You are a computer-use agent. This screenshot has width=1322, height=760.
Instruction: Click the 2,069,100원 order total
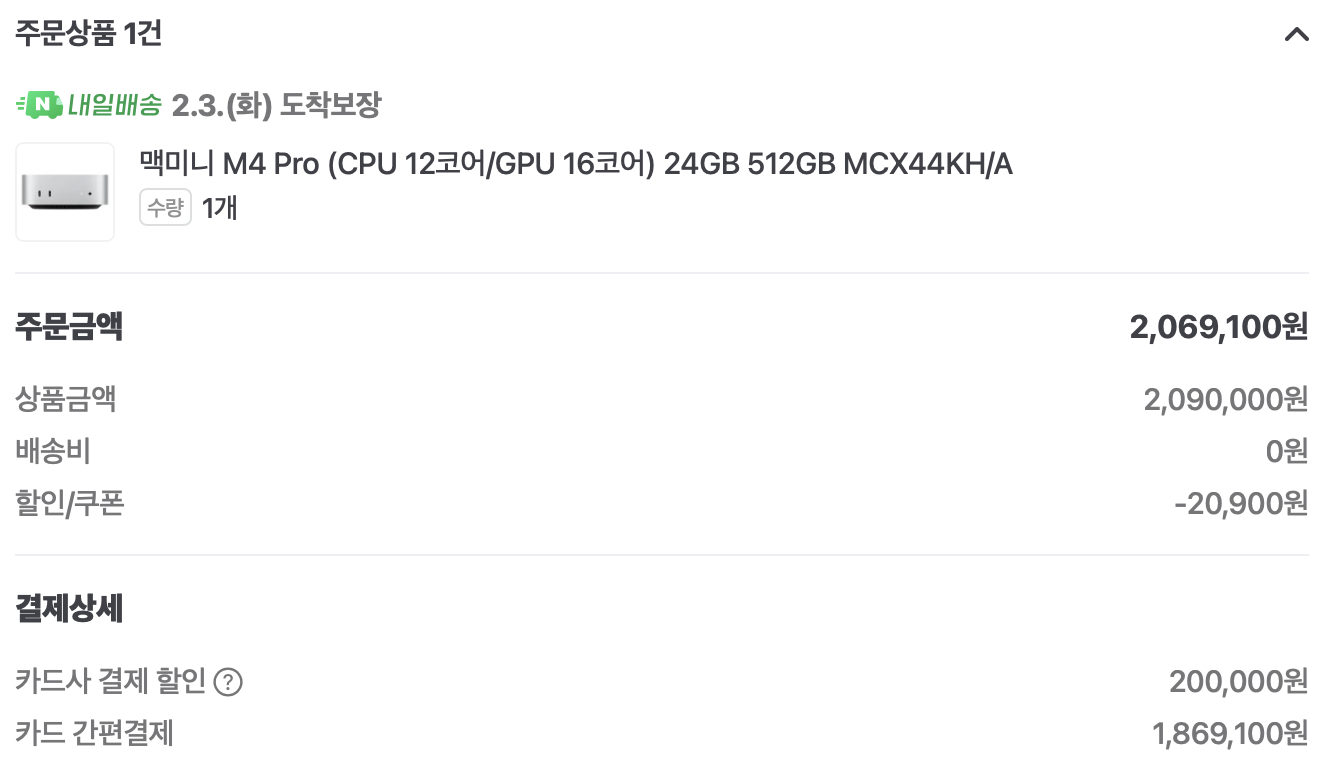[x=1218, y=327]
